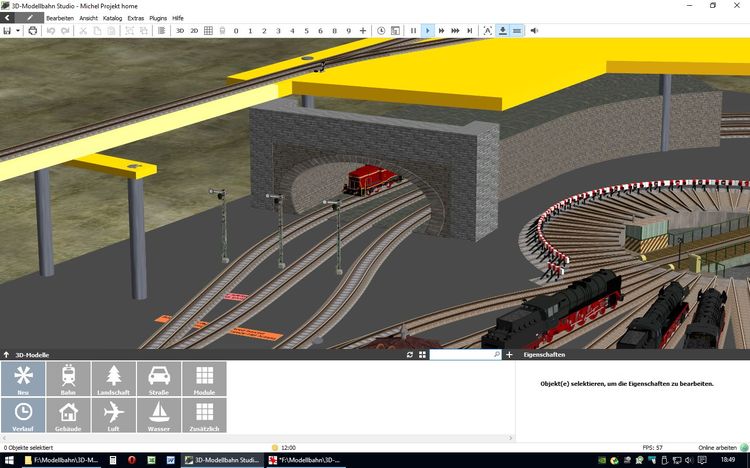Image resolution: width=750 pixels, height=468 pixels.
Task: Click the simulation clock icon
Action: click(x=381, y=31)
